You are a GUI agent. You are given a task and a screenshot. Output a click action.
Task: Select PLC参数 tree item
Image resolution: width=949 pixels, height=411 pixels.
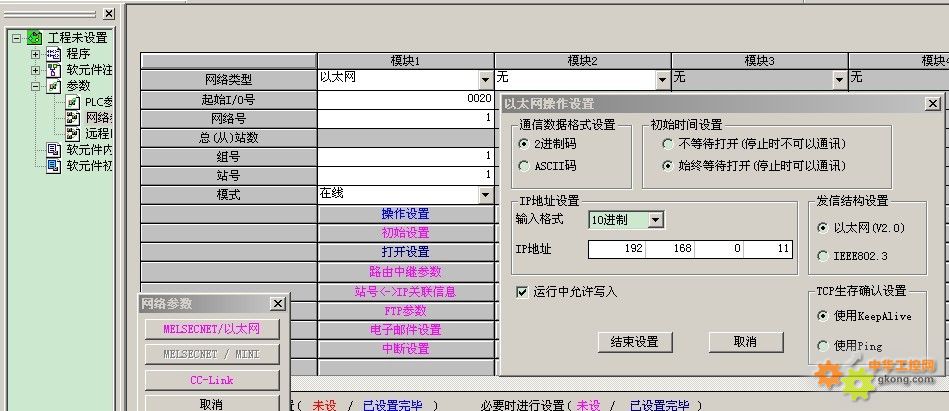pos(99,102)
